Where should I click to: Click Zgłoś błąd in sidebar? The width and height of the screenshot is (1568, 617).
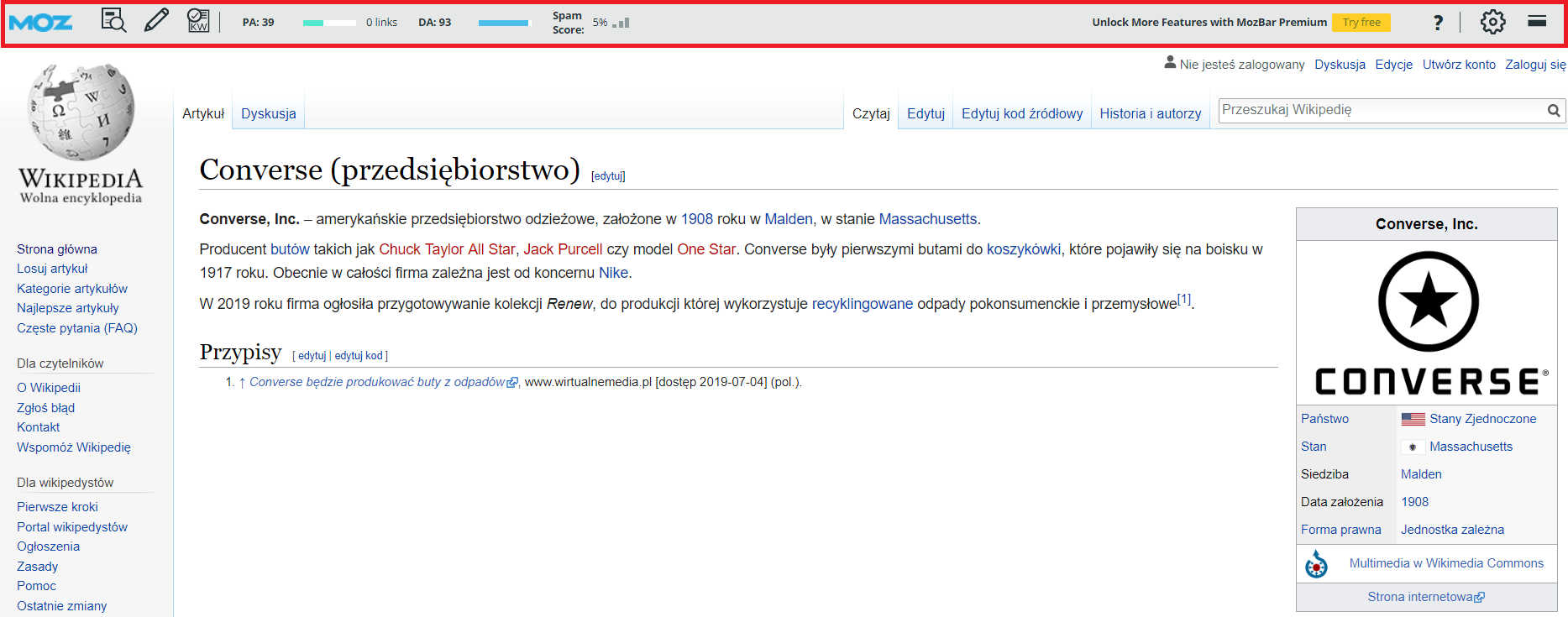pos(45,408)
